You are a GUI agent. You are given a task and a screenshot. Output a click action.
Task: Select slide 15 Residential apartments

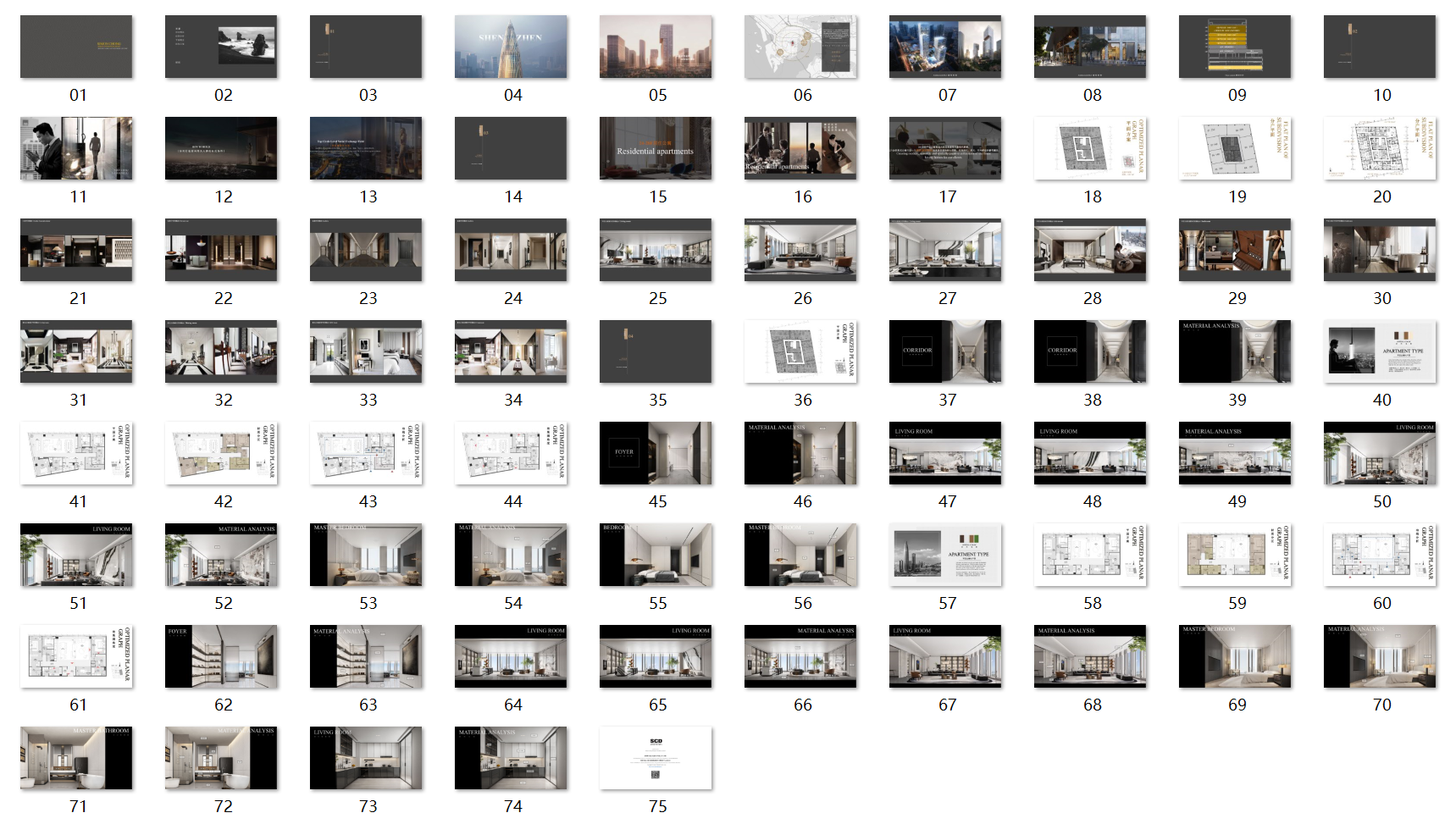656,148
